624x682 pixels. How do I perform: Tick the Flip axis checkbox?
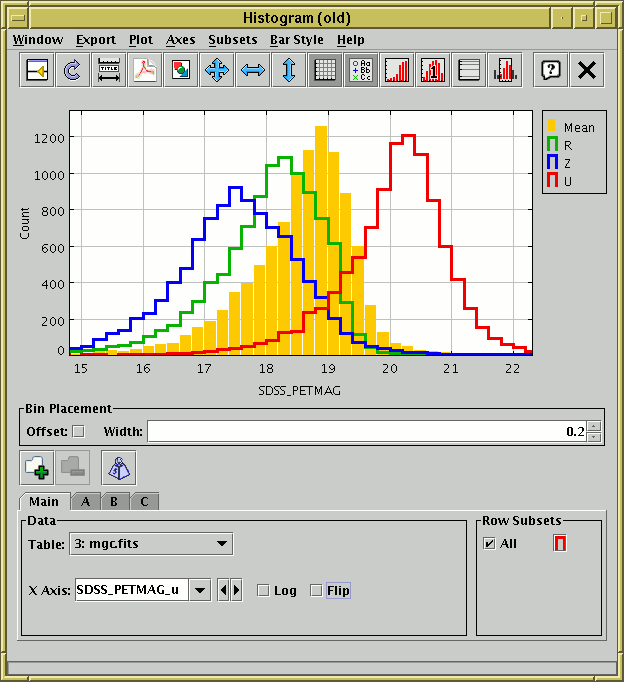click(317, 591)
